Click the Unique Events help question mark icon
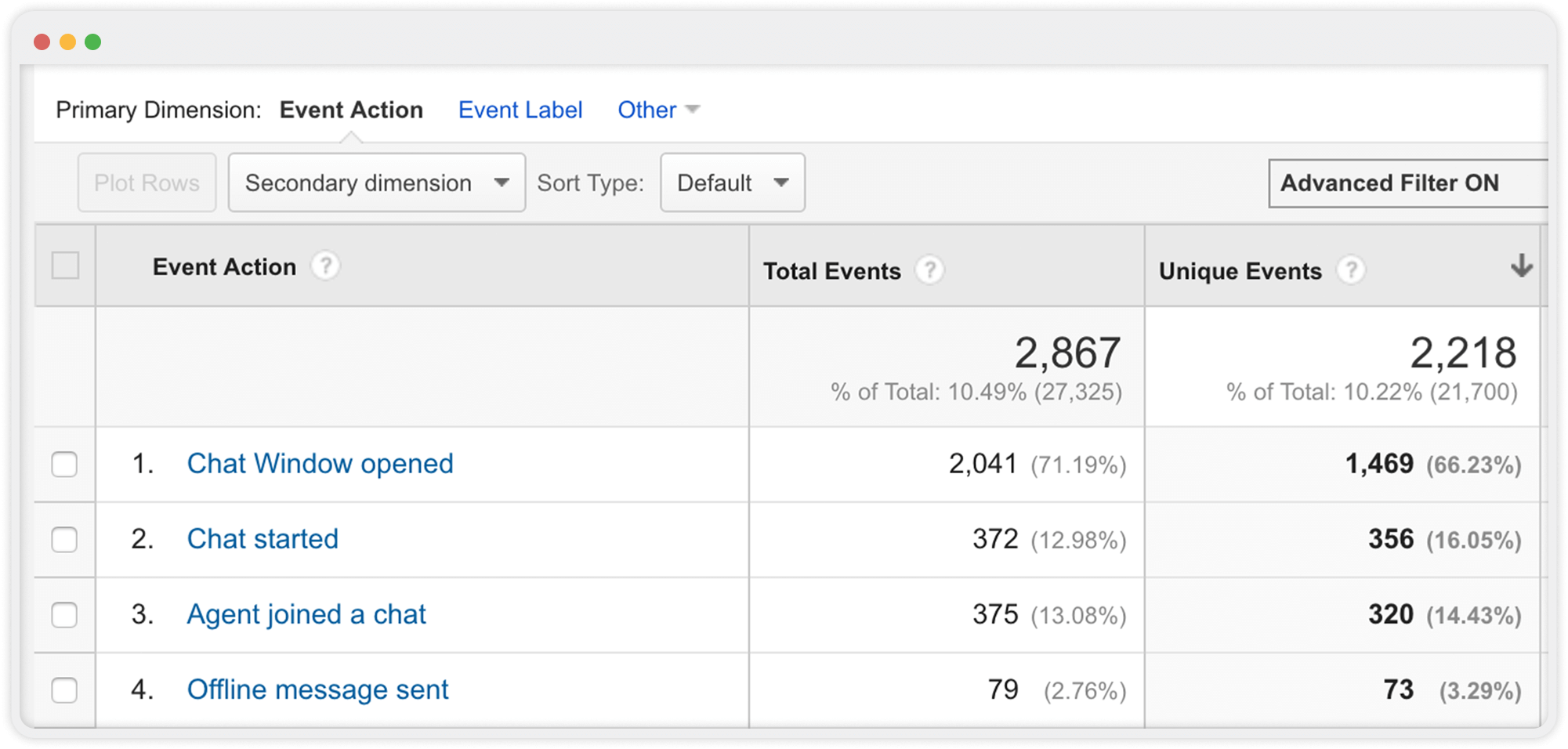 click(1350, 270)
